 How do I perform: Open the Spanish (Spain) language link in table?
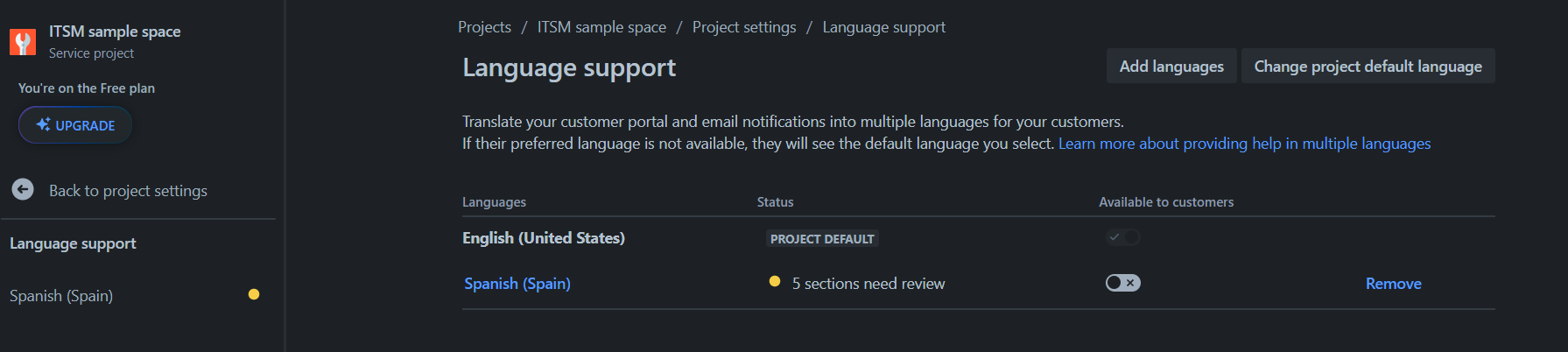[517, 284]
